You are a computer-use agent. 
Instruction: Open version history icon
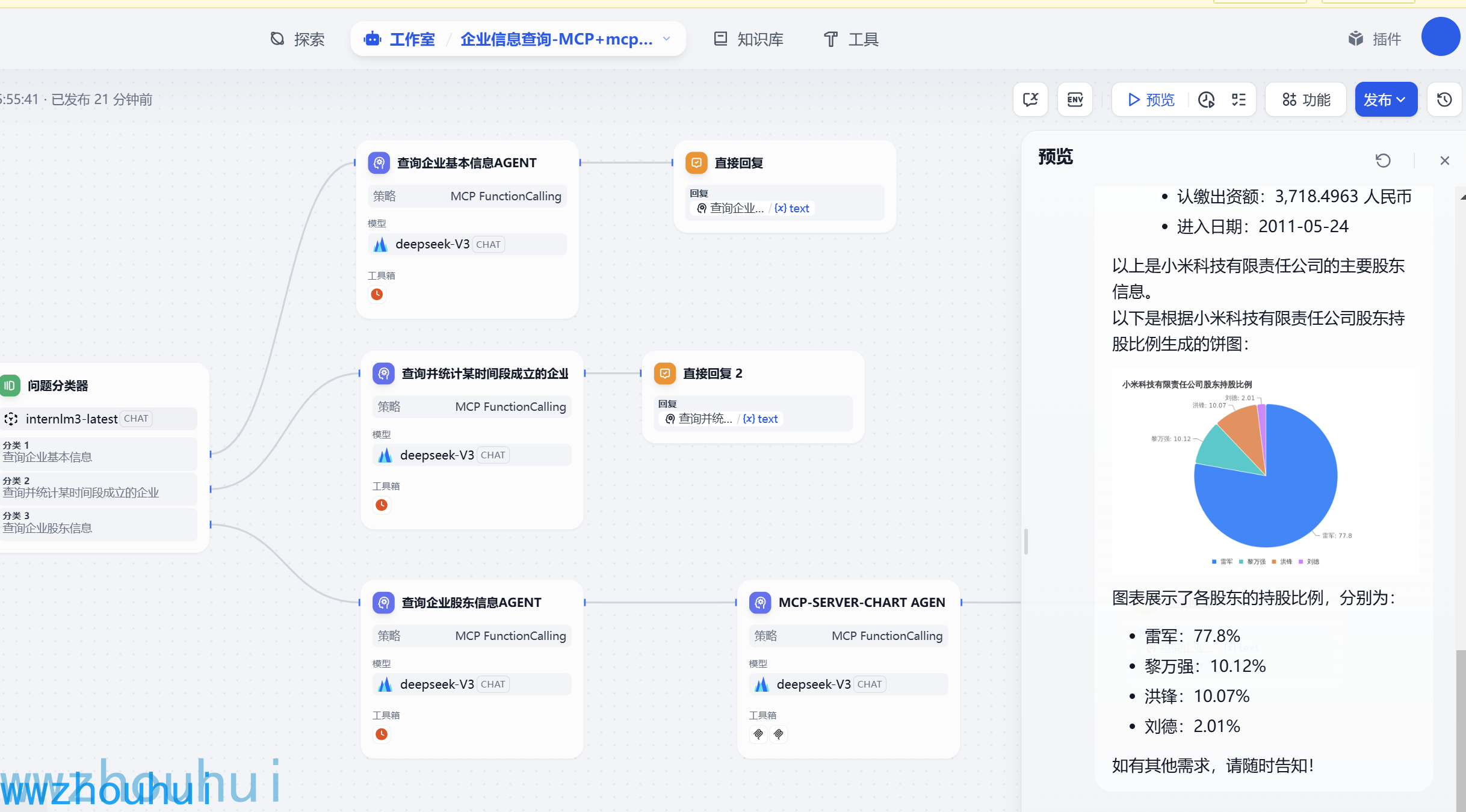tap(1444, 99)
